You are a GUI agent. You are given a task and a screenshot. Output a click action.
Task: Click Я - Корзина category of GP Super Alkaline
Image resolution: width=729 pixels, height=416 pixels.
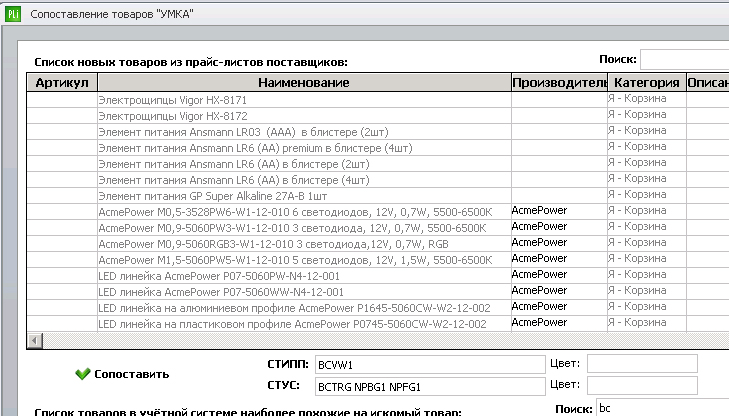pos(647,194)
